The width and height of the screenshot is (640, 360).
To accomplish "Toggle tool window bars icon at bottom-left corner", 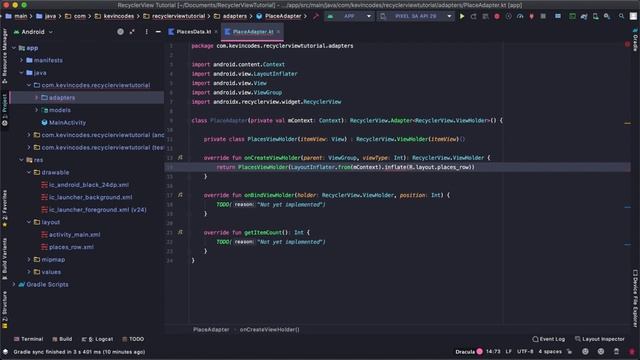I will (x=5, y=351).
